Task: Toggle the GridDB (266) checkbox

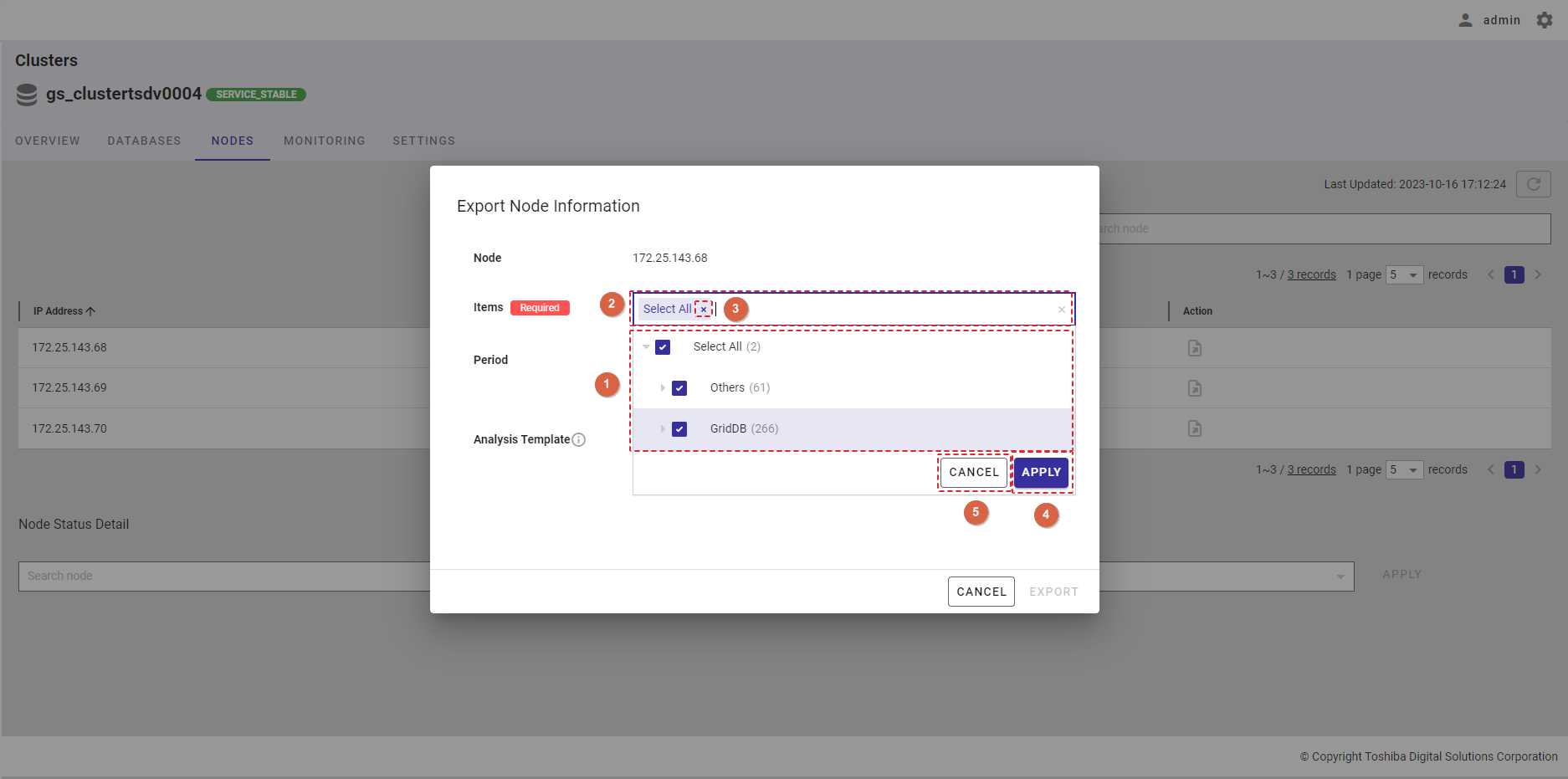Action: pyautogui.click(x=679, y=429)
